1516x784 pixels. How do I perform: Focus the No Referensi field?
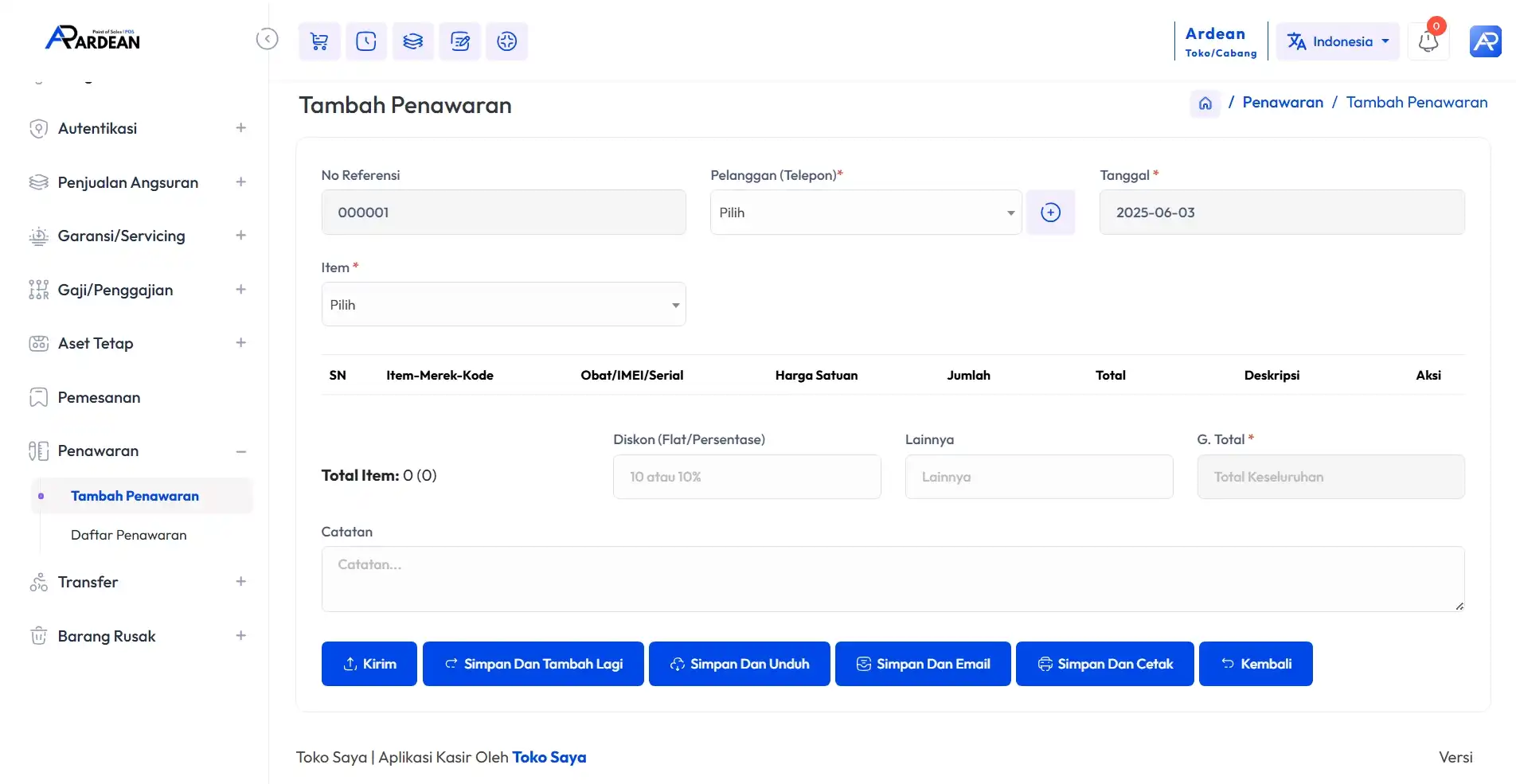coord(503,213)
